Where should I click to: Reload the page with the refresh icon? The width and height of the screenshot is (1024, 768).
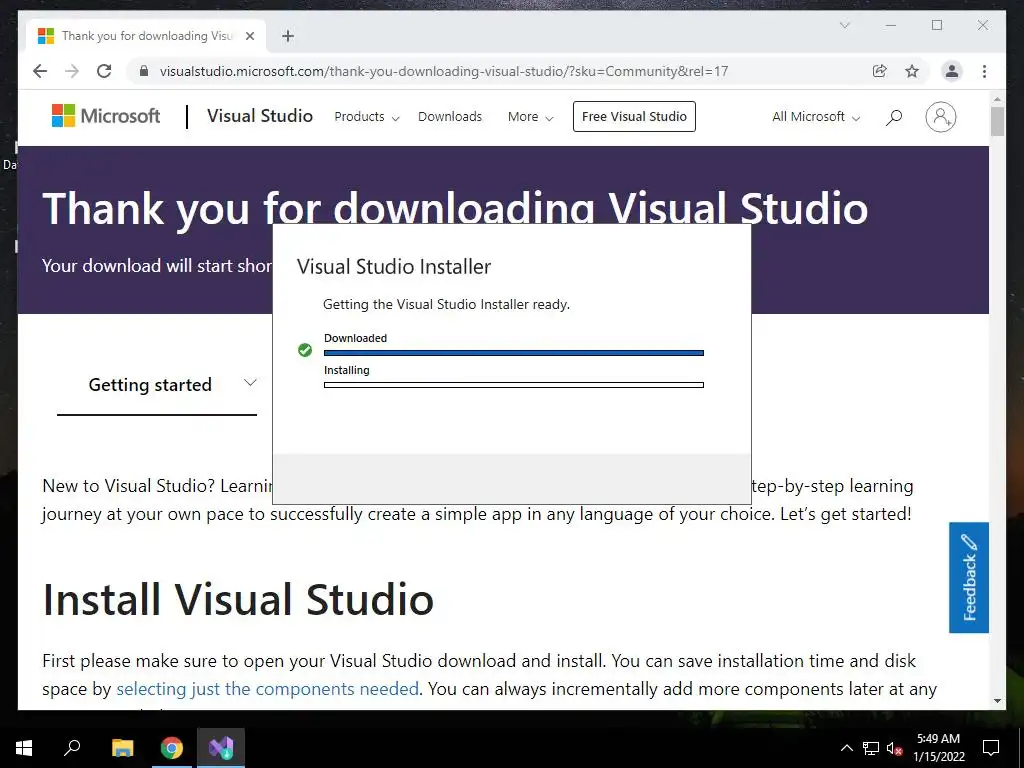(x=104, y=71)
